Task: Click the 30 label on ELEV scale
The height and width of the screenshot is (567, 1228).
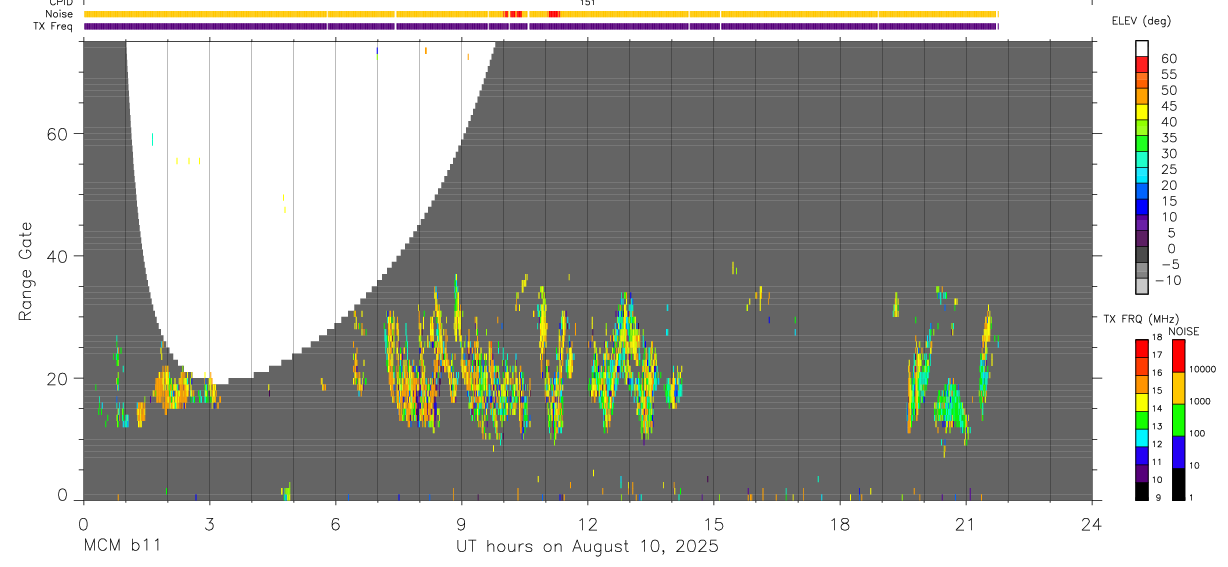Action: click(1167, 154)
